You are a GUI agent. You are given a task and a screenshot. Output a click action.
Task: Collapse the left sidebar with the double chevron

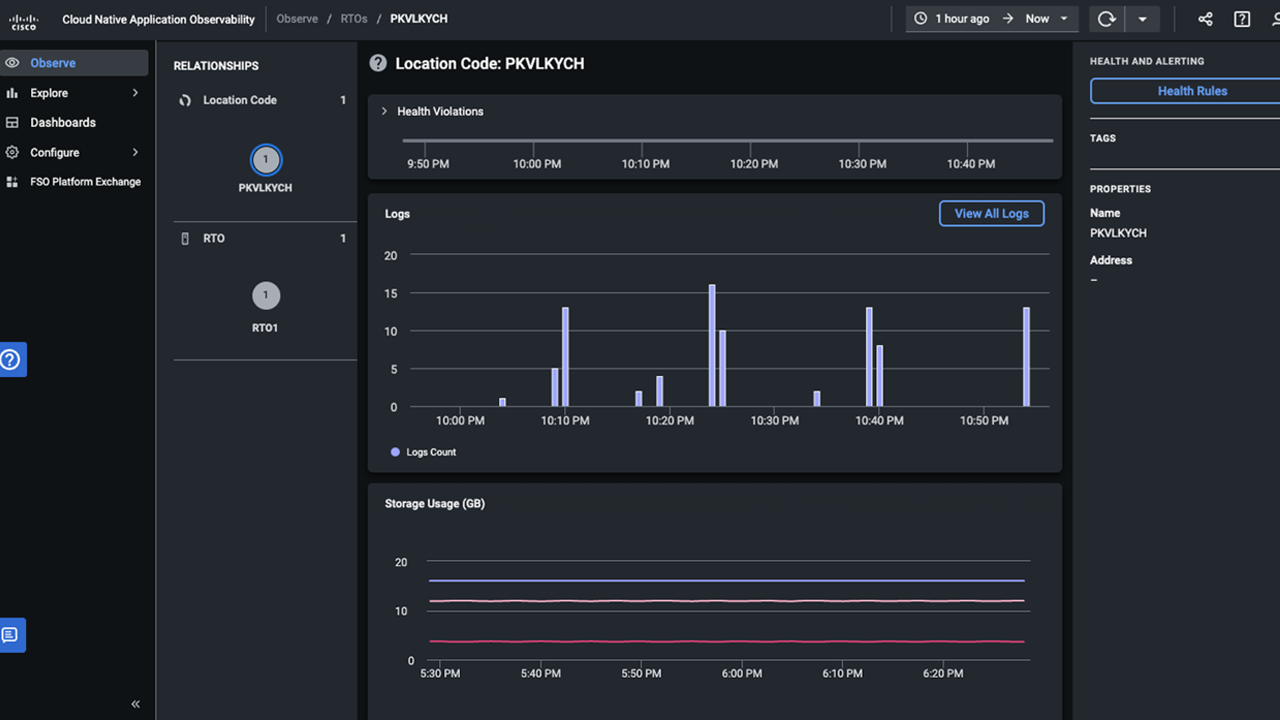pos(135,703)
